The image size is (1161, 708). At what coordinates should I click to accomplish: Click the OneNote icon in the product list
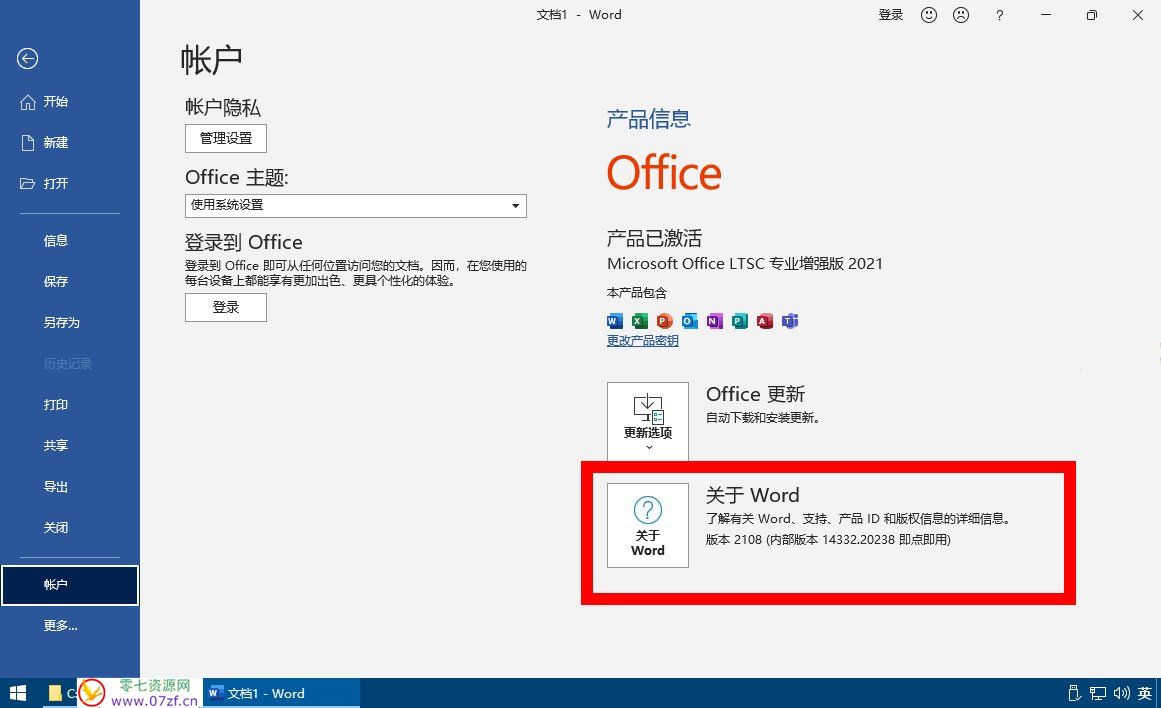[x=714, y=321]
